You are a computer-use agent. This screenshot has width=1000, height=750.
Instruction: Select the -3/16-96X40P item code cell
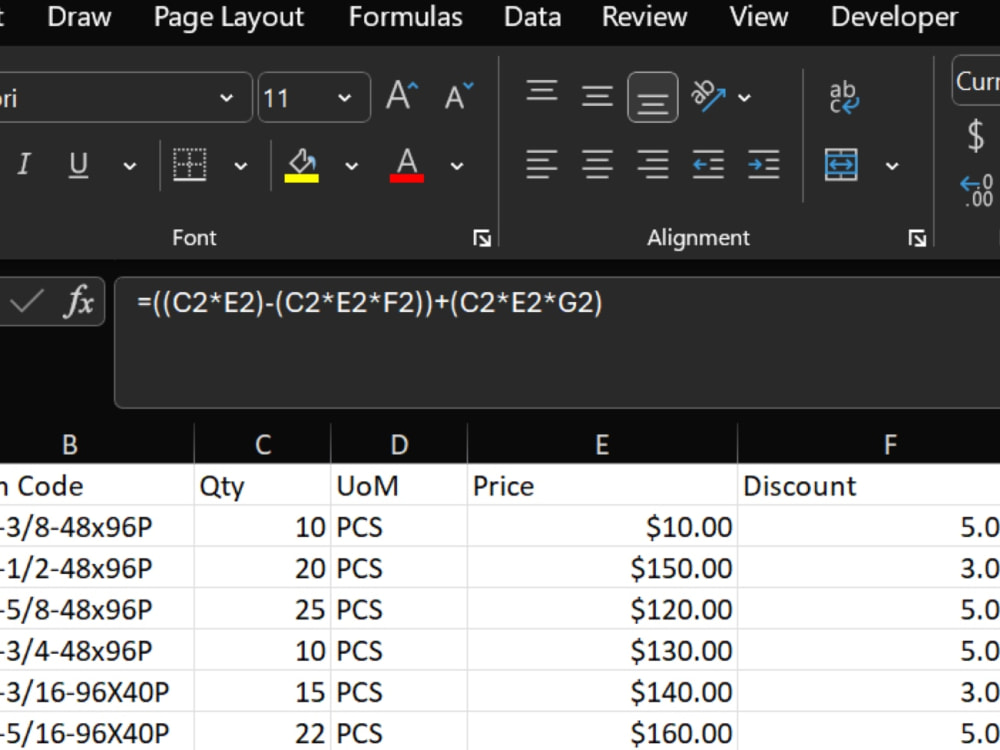coord(97,692)
